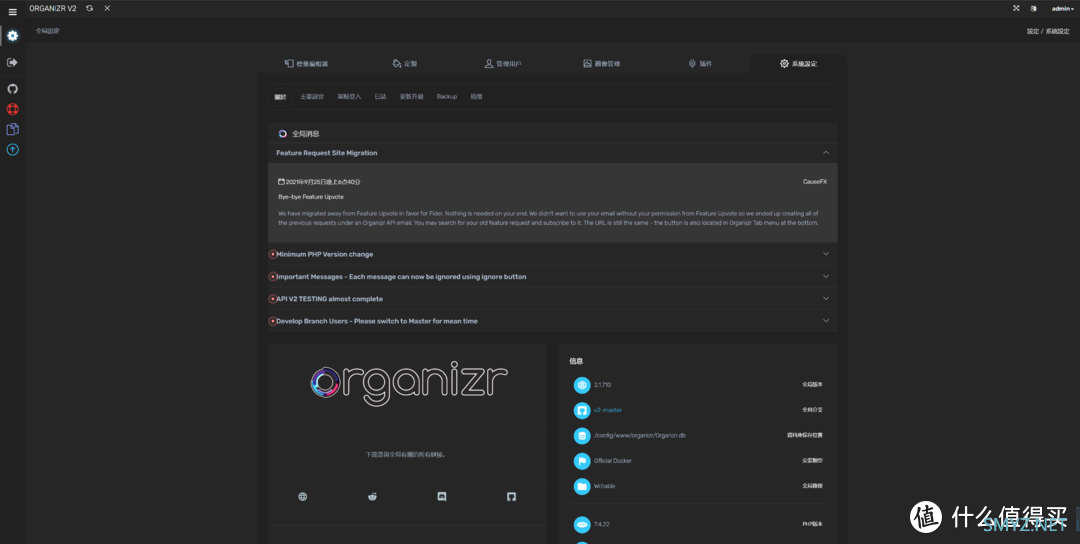Screen dimensions: 1080x544
Task: Expand the Minimum PHP Version change message
Action: pos(826,254)
